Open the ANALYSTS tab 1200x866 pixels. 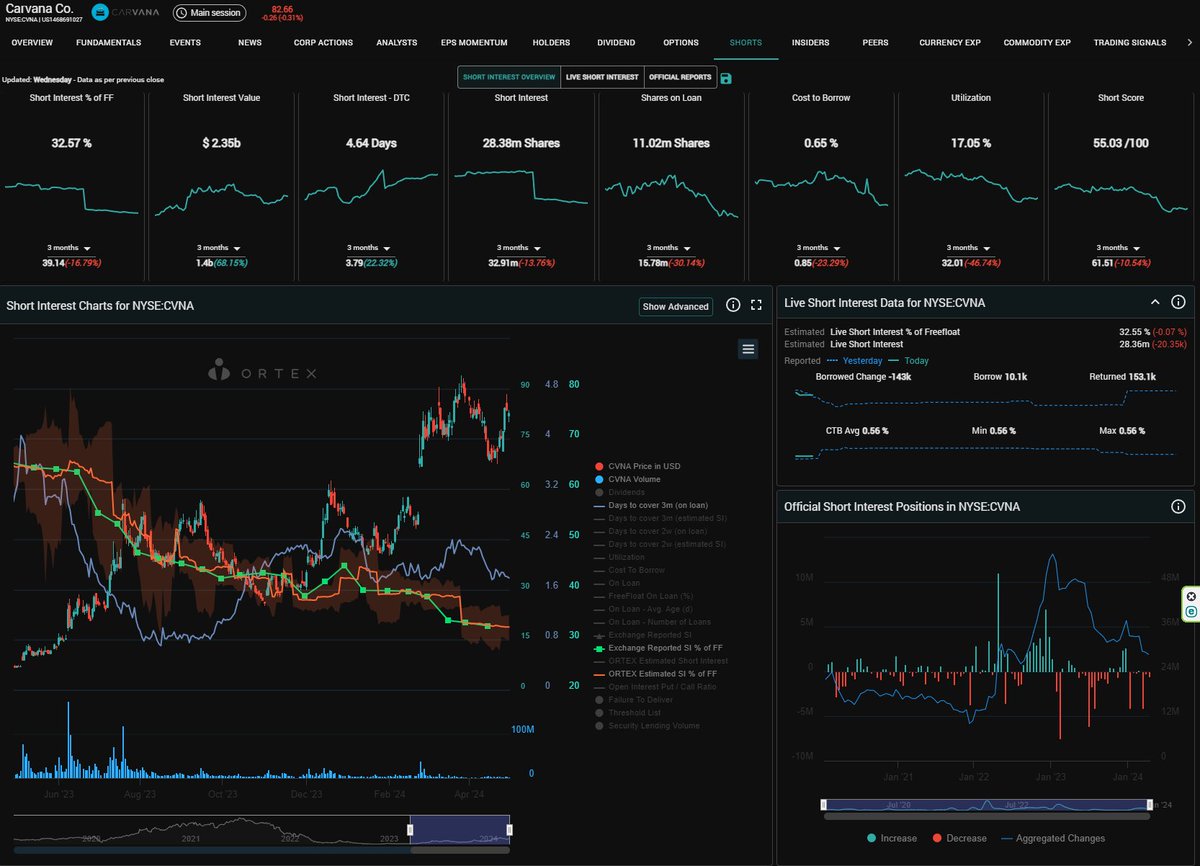[397, 43]
